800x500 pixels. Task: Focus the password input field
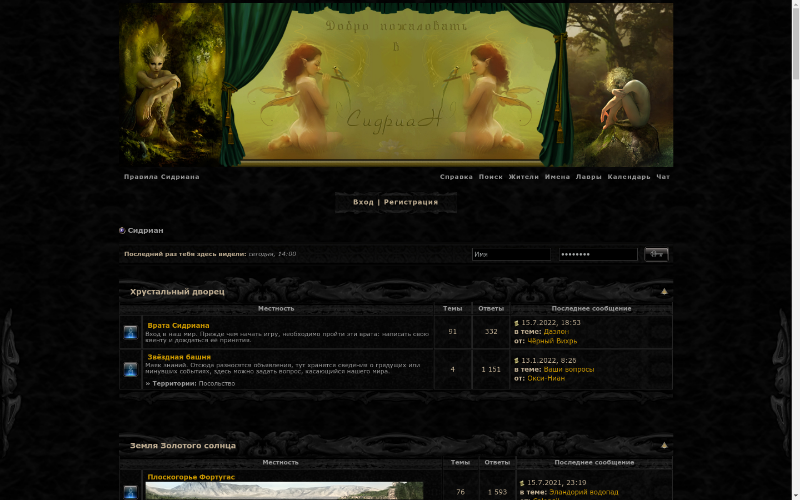[x=598, y=254]
